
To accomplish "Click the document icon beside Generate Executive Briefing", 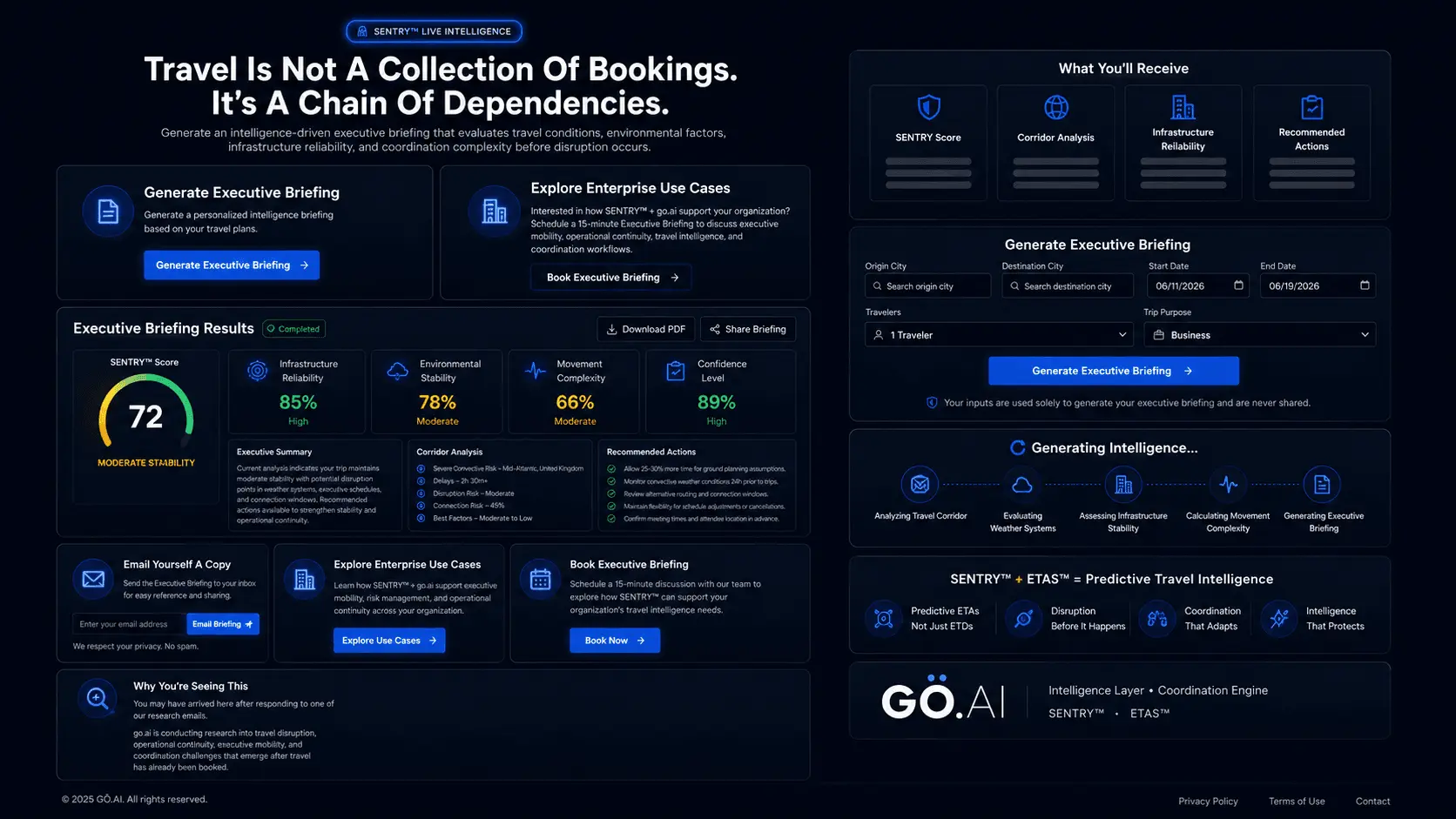I will point(108,211).
